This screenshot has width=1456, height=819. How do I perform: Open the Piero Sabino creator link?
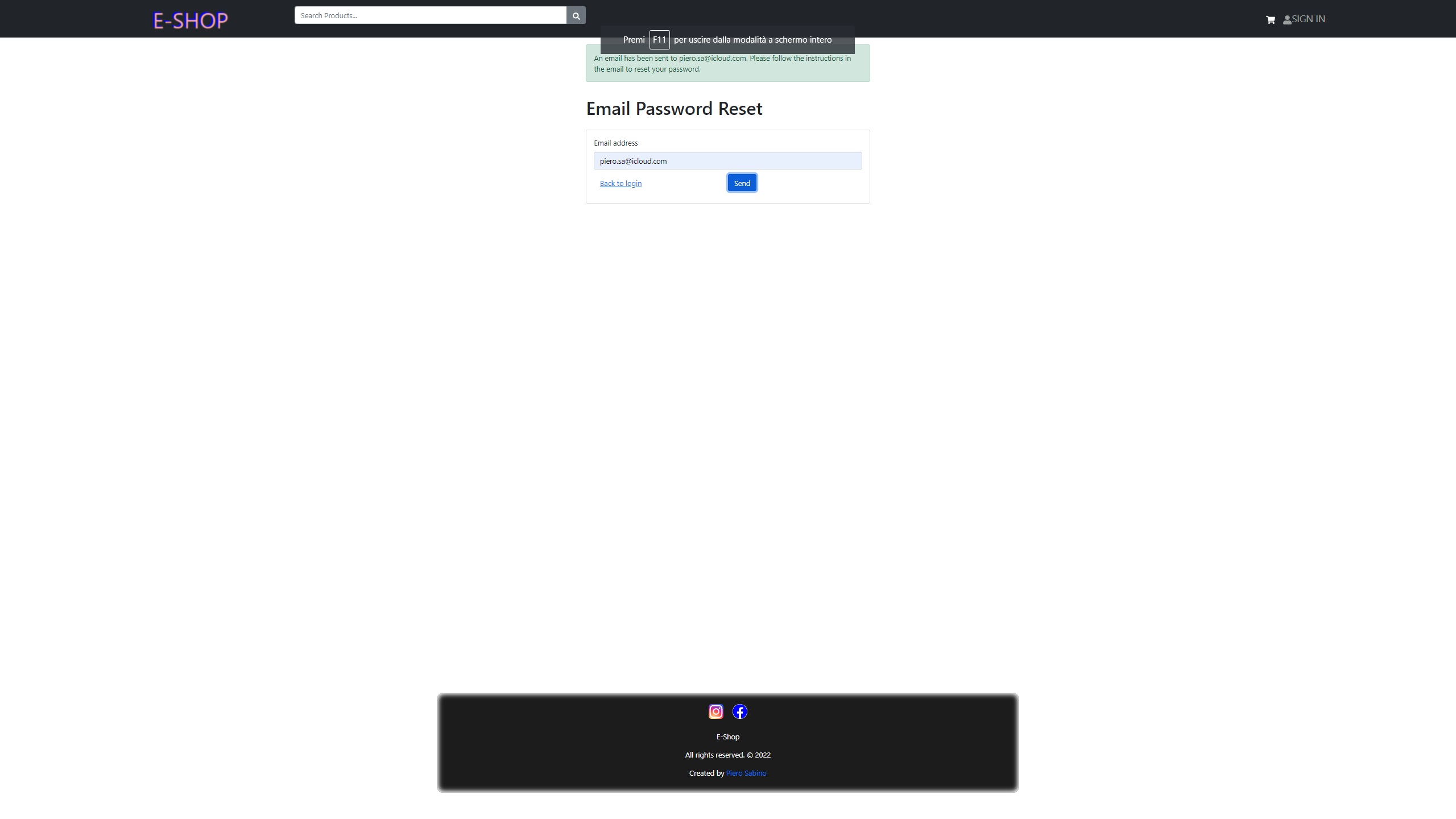[746, 773]
